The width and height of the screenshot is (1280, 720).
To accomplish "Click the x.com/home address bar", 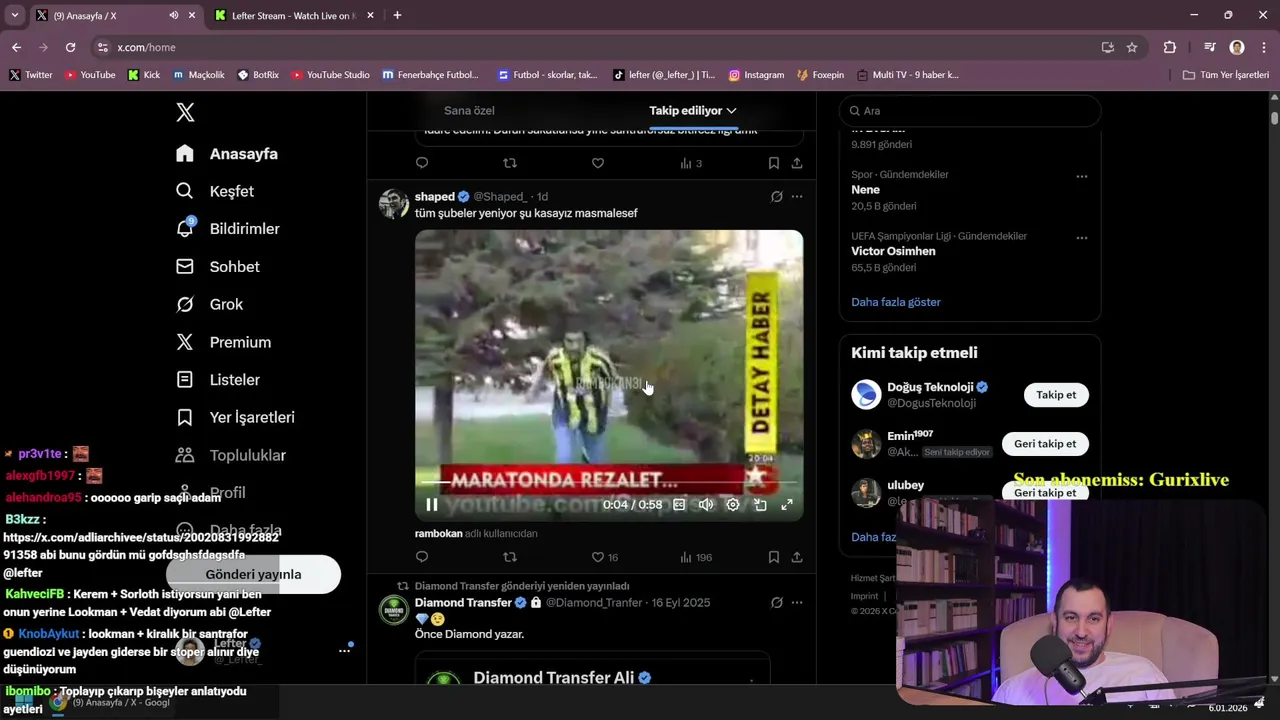I will click(590, 47).
